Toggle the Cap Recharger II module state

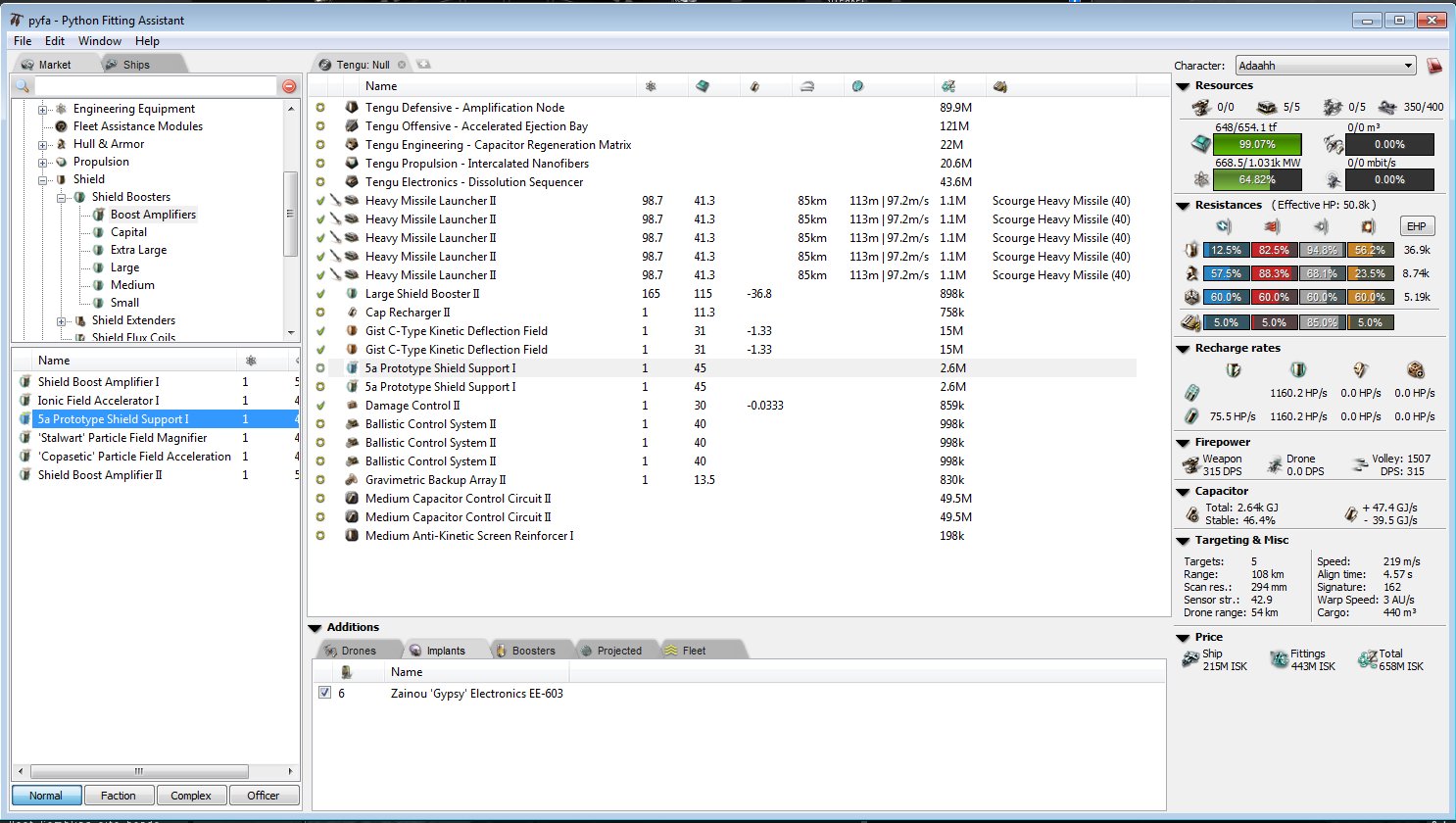[x=320, y=313]
